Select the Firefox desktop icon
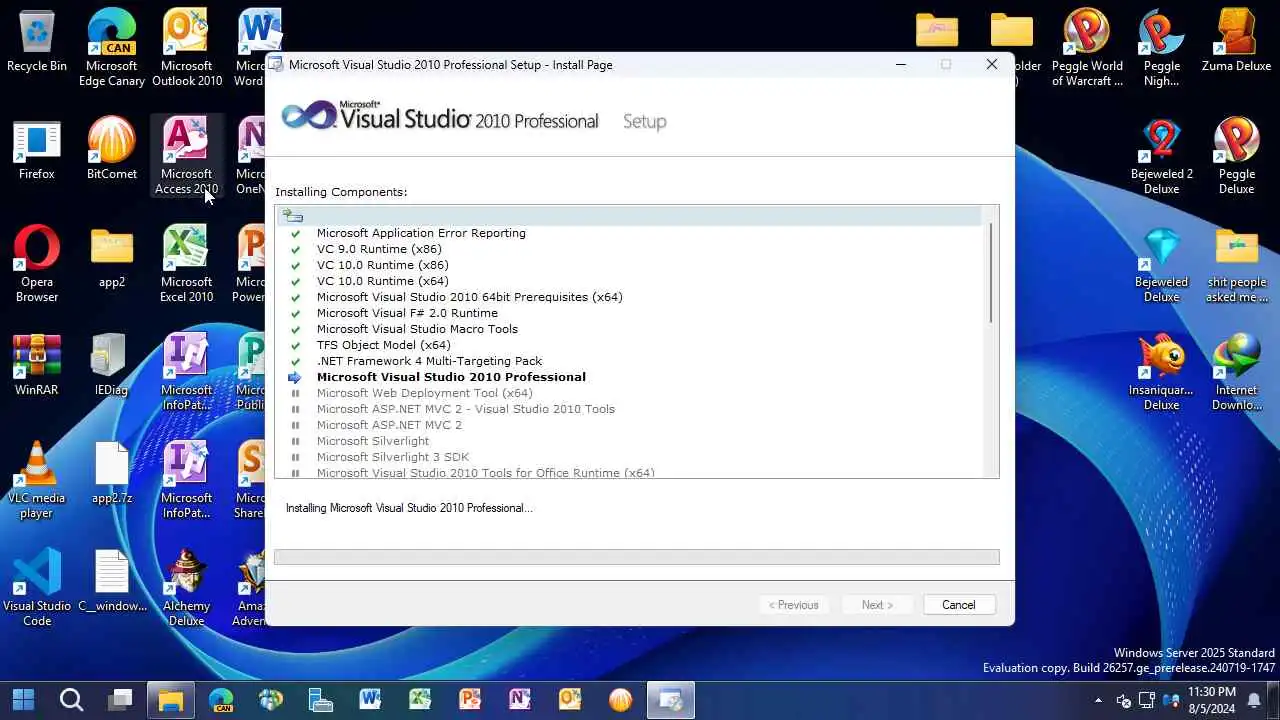The width and height of the screenshot is (1280, 720). pyautogui.click(x=37, y=150)
